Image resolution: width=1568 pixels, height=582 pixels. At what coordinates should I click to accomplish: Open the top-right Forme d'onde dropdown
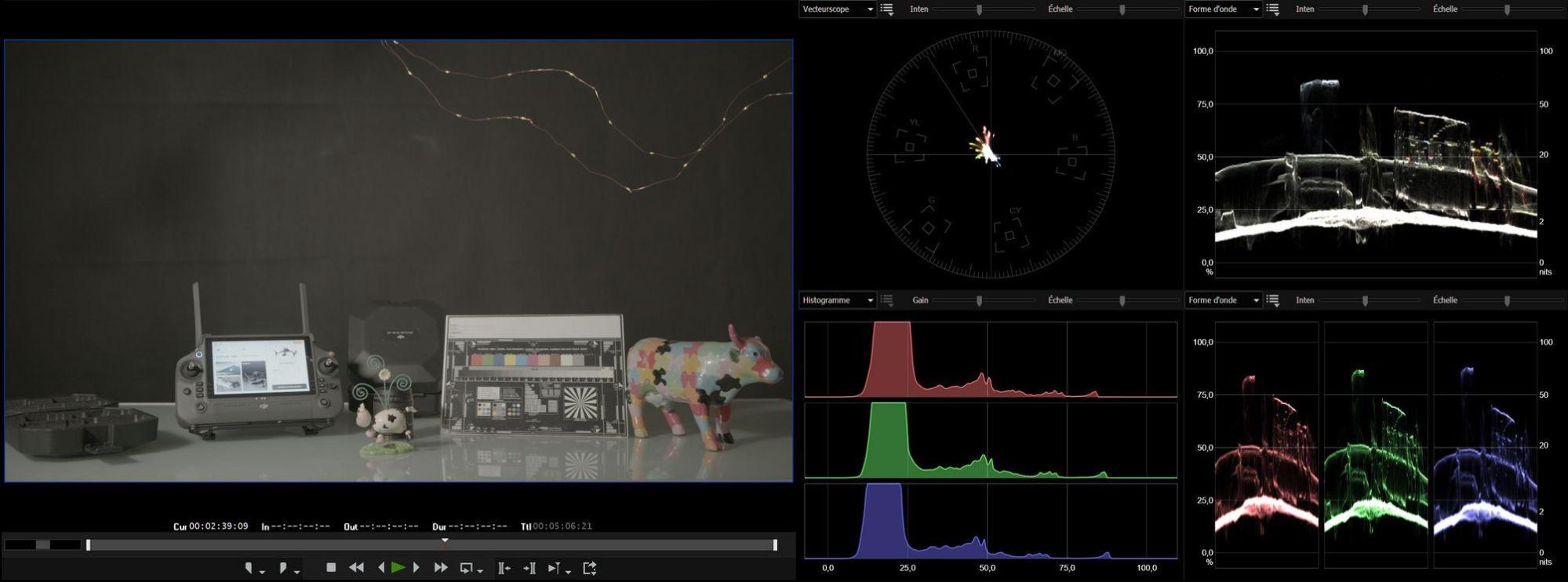click(1223, 9)
